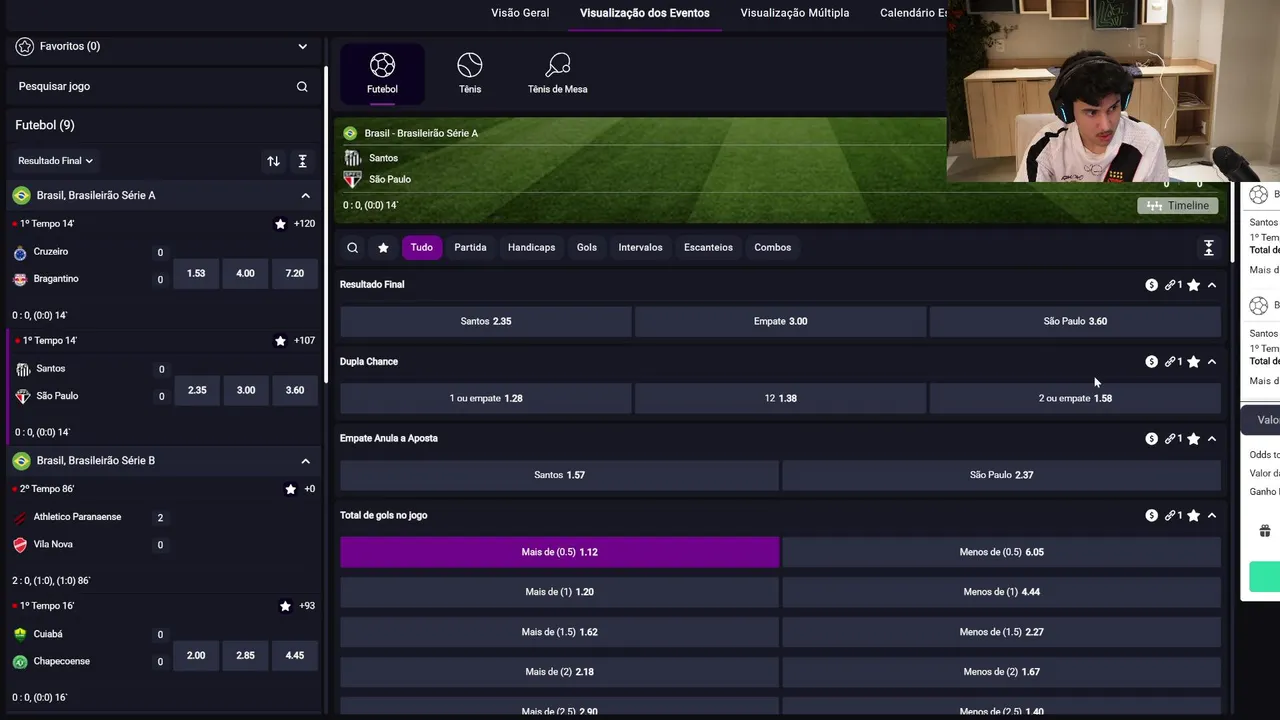This screenshot has width=1280, height=720.
Task: Select 2 ou empate 1.58 odds
Action: click(x=1075, y=399)
